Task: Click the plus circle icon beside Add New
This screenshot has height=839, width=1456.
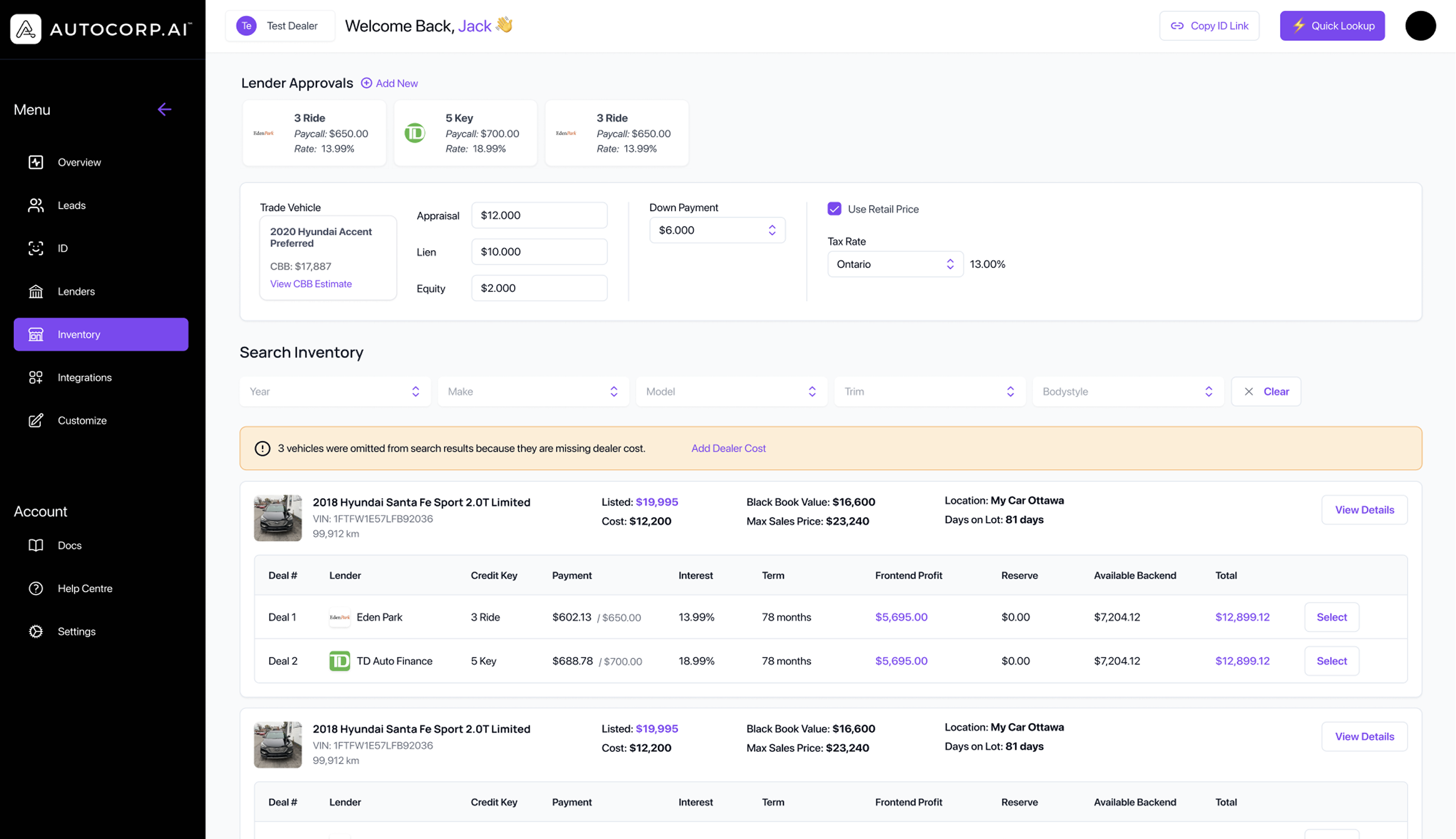Action: (x=366, y=83)
